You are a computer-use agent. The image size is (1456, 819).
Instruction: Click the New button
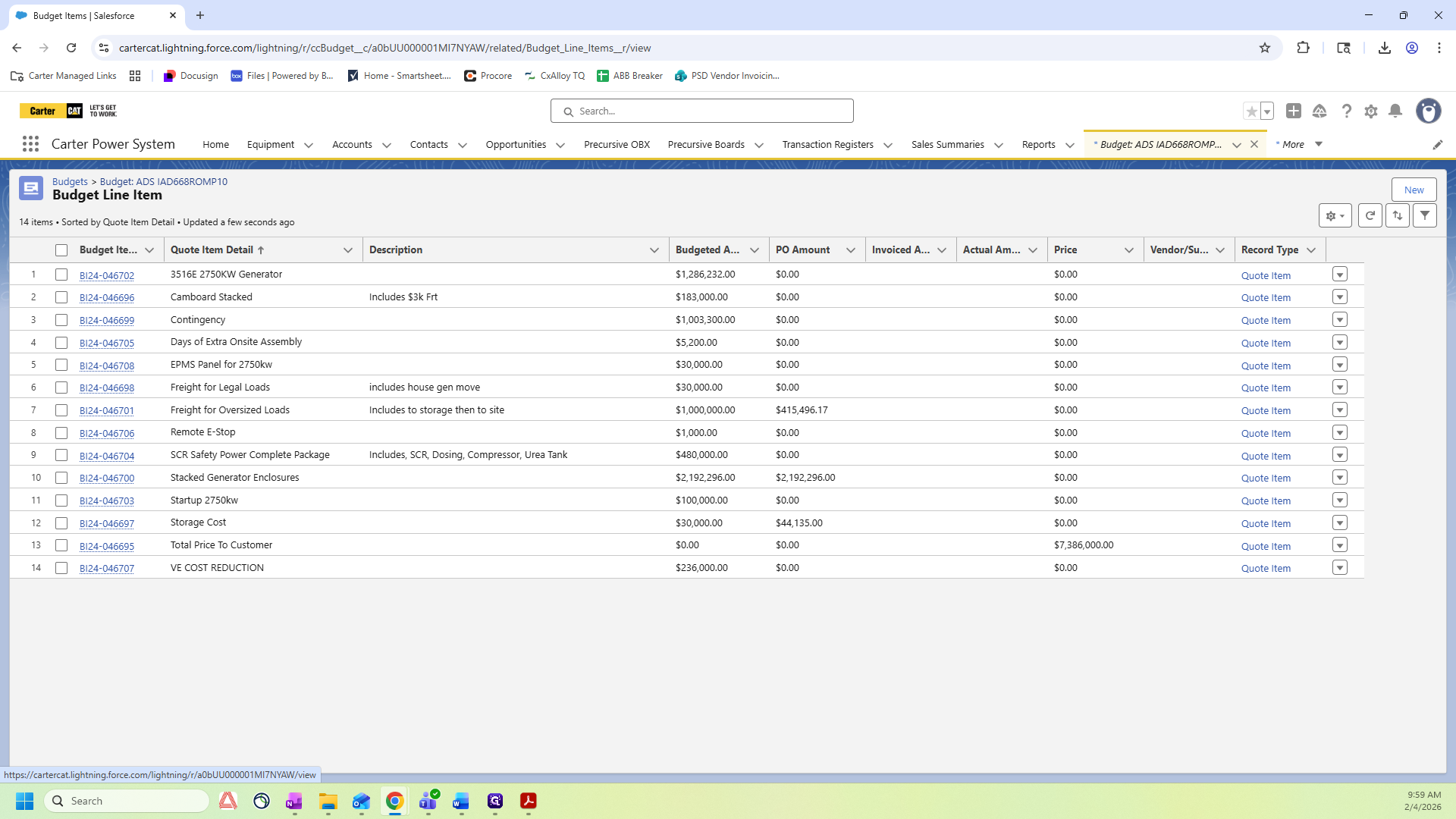point(1414,190)
